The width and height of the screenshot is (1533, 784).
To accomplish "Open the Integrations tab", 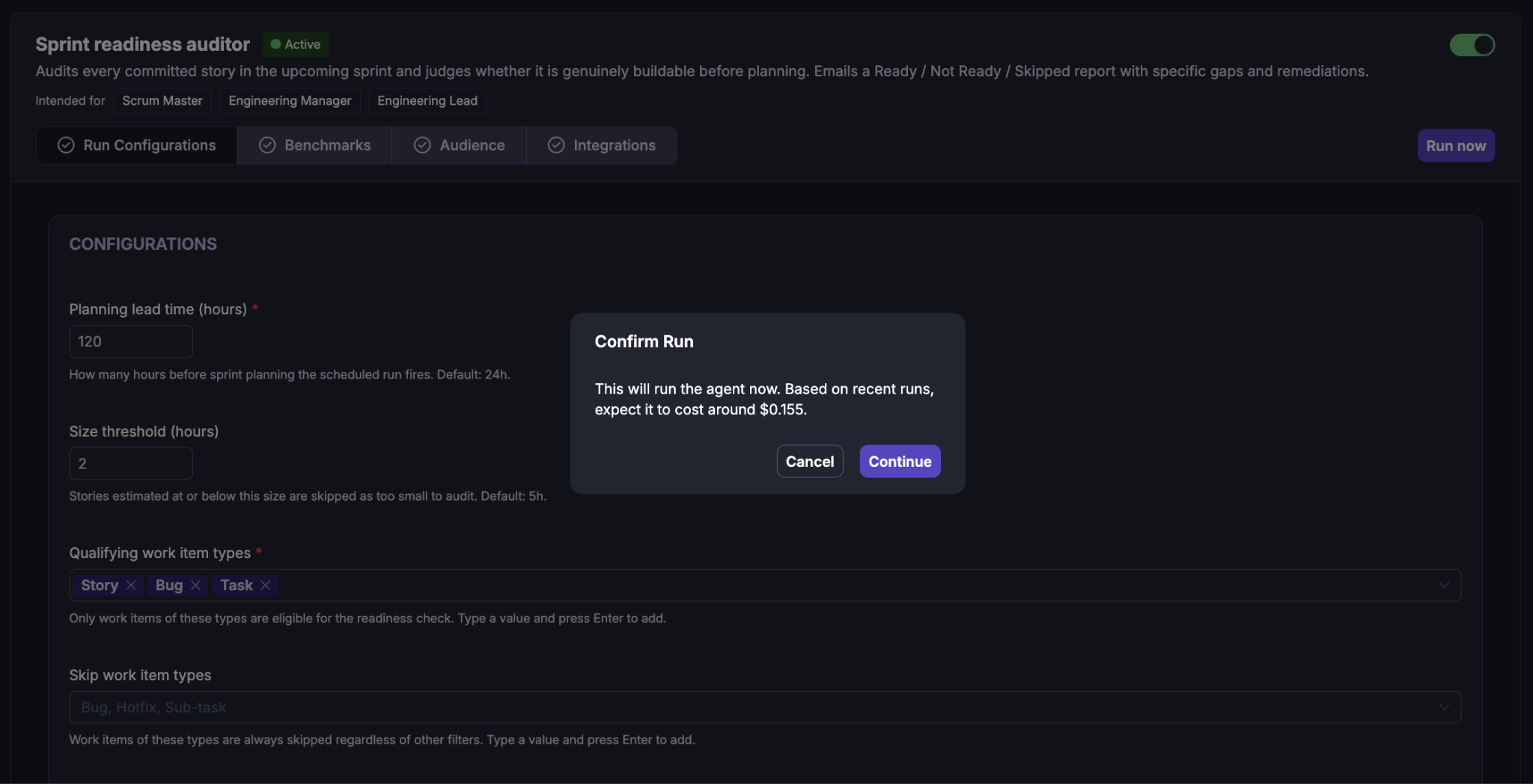I will coord(602,145).
